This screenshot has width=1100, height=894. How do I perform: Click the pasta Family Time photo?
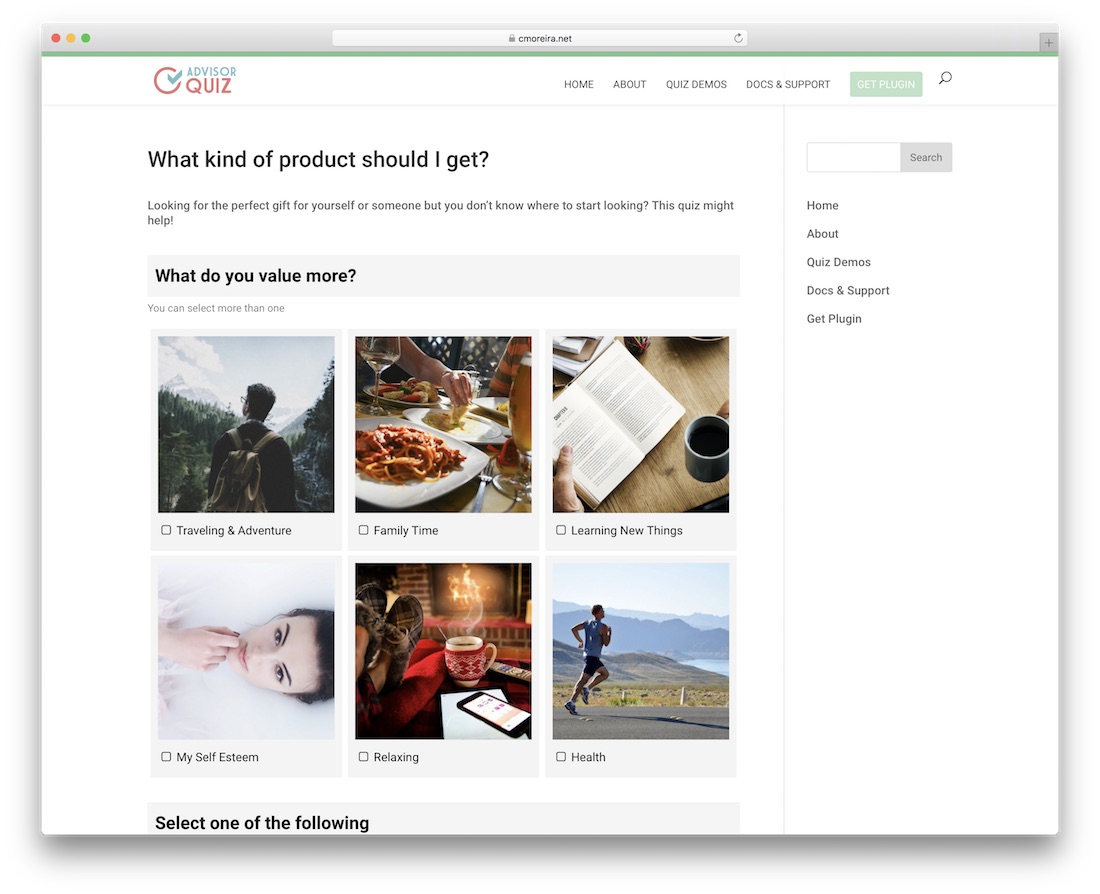[x=443, y=424]
